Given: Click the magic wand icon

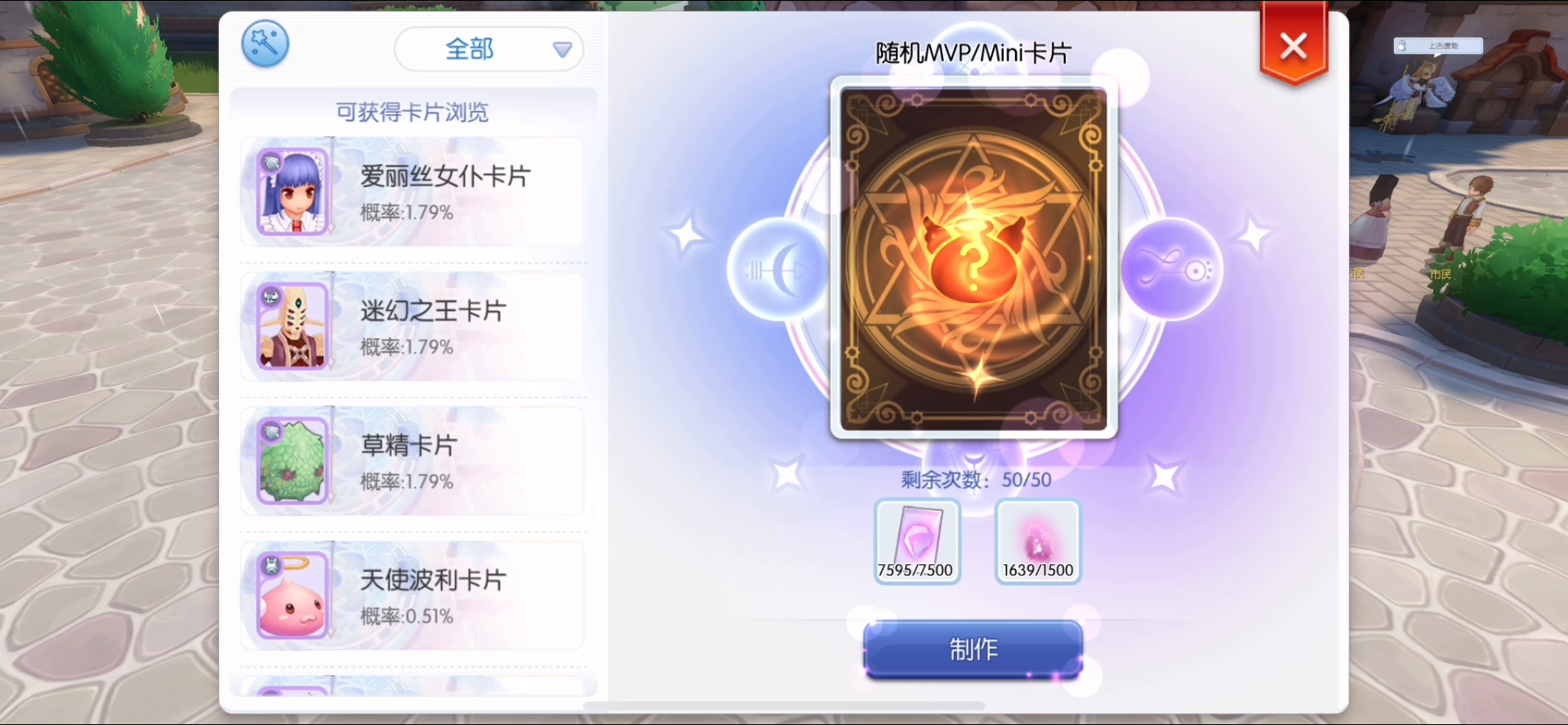Looking at the screenshot, I should click(x=265, y=43).
